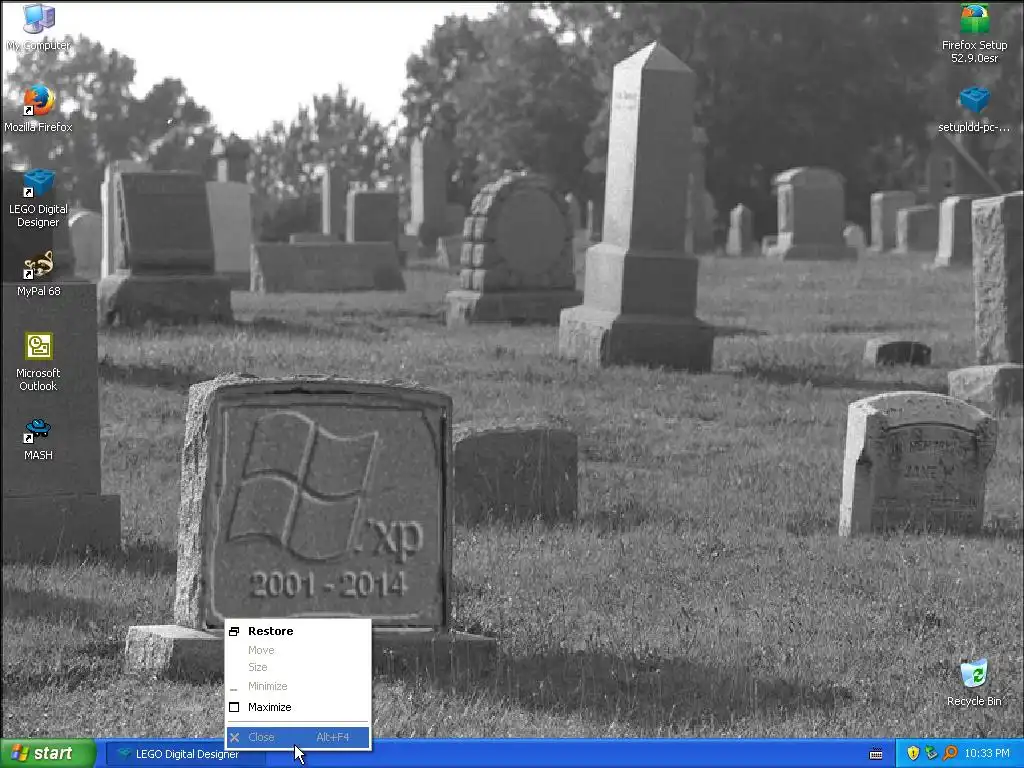Select the My Computer desktop icon
Image resolution: width=1024 pixels, height=768 pixels.
click(39, 27)
